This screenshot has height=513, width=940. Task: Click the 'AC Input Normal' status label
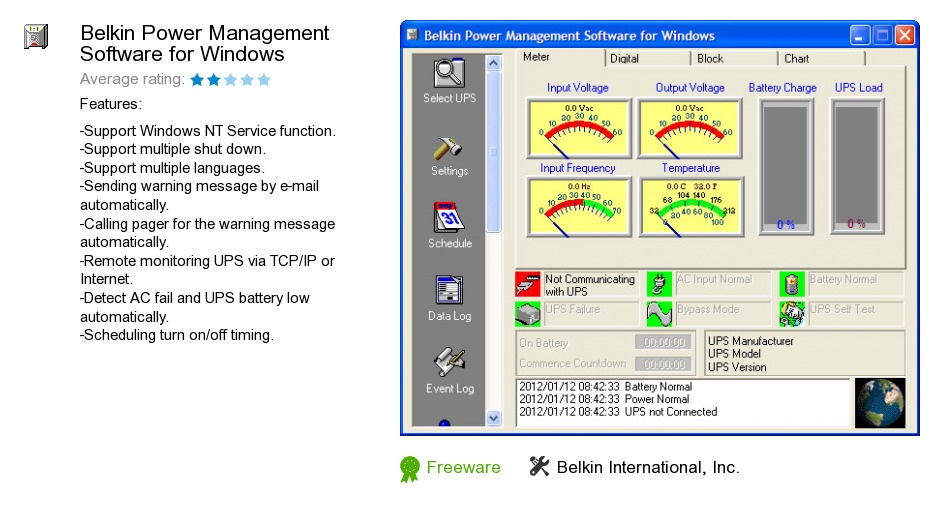pos(714,279)
